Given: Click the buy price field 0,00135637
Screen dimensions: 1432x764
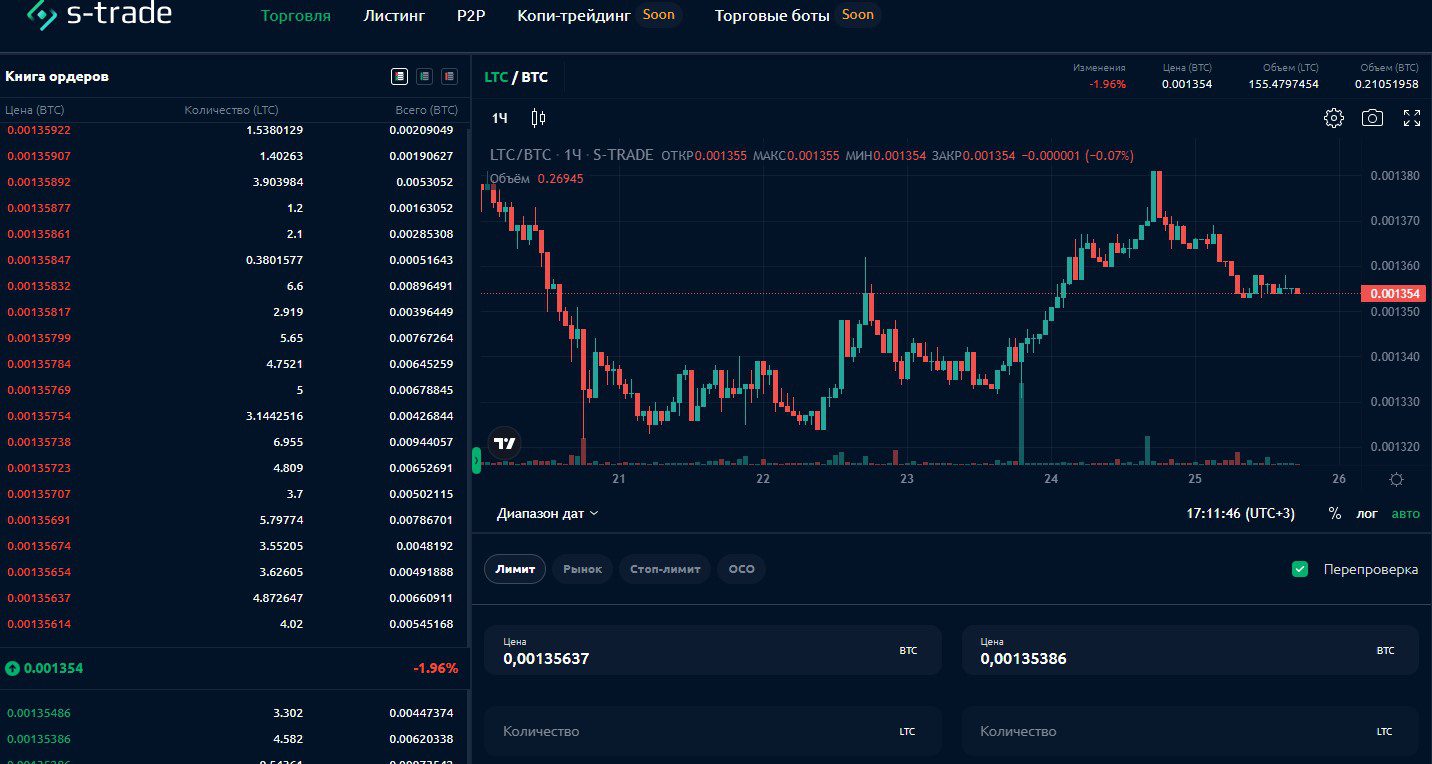Looking at the screenshot, I should click(713, 650).
